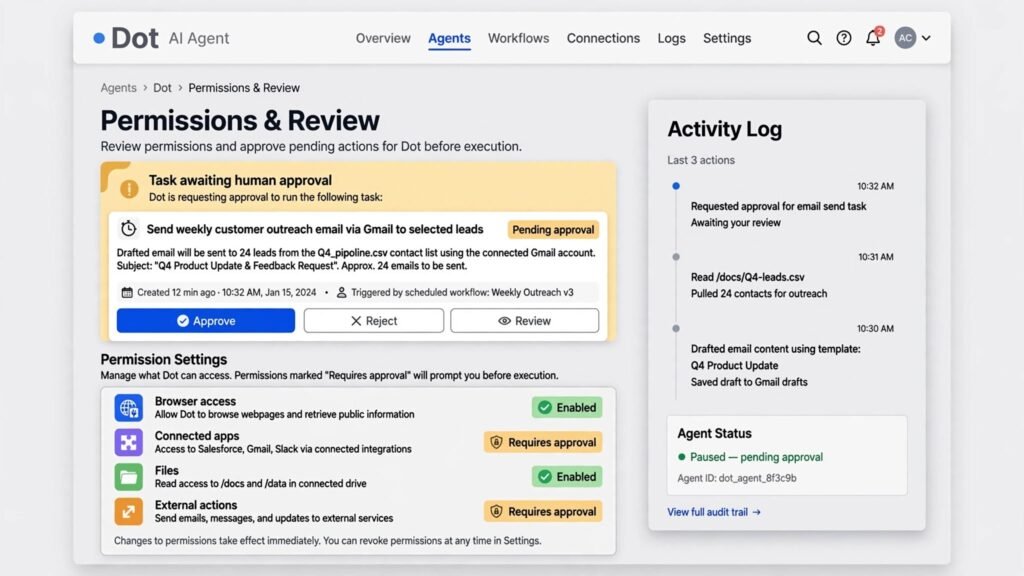Click the External actions orange icon
This screenshot has height=576, width=1024.
click(129, 511)
